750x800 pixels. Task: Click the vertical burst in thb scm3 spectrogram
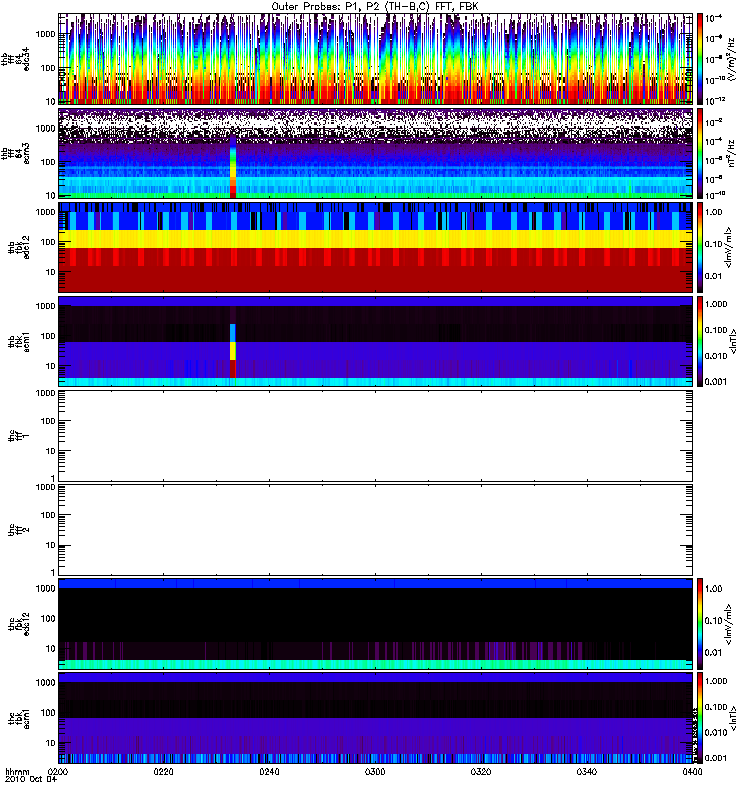(233, 167)
